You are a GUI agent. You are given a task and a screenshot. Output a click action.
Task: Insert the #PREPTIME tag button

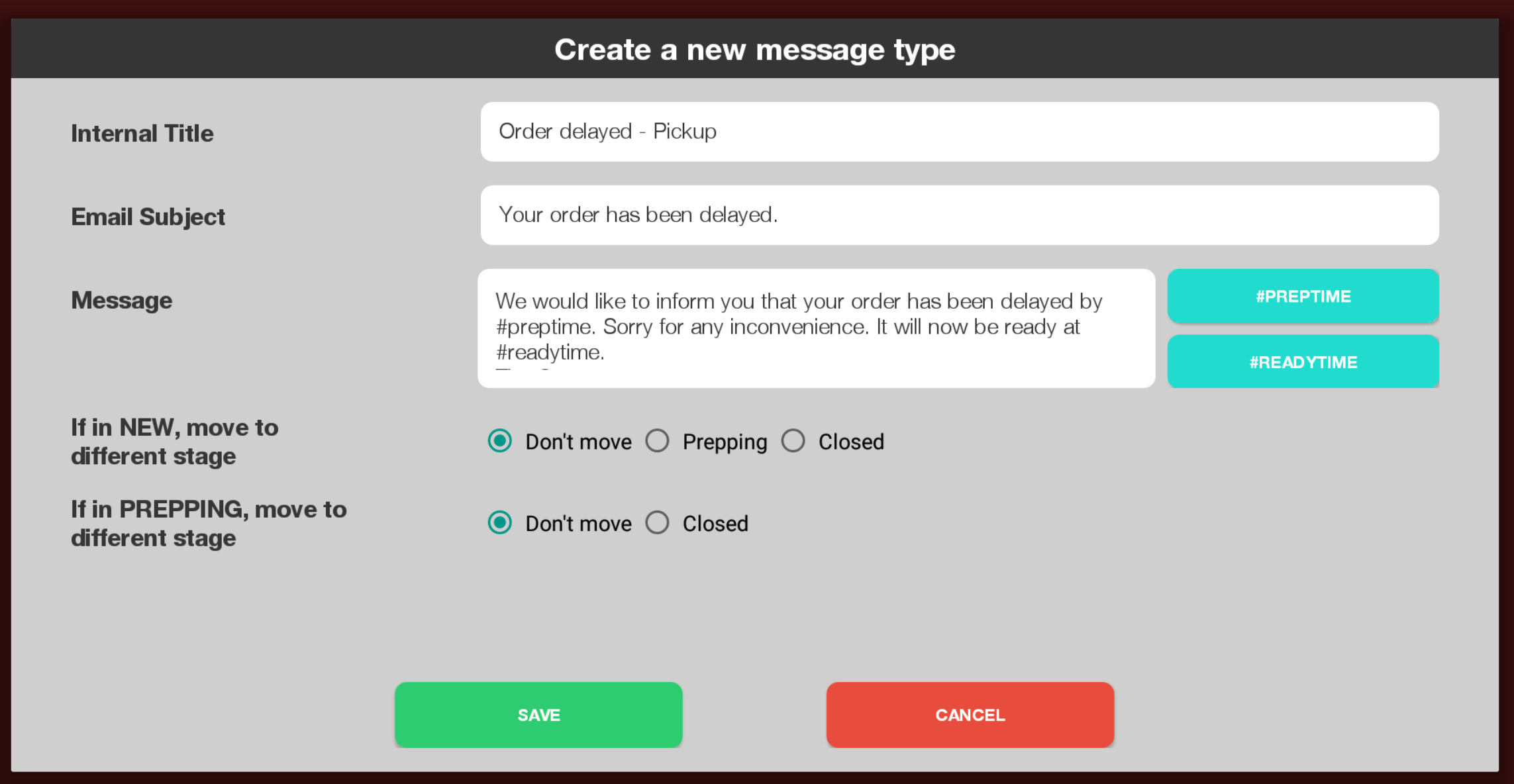1303,296
